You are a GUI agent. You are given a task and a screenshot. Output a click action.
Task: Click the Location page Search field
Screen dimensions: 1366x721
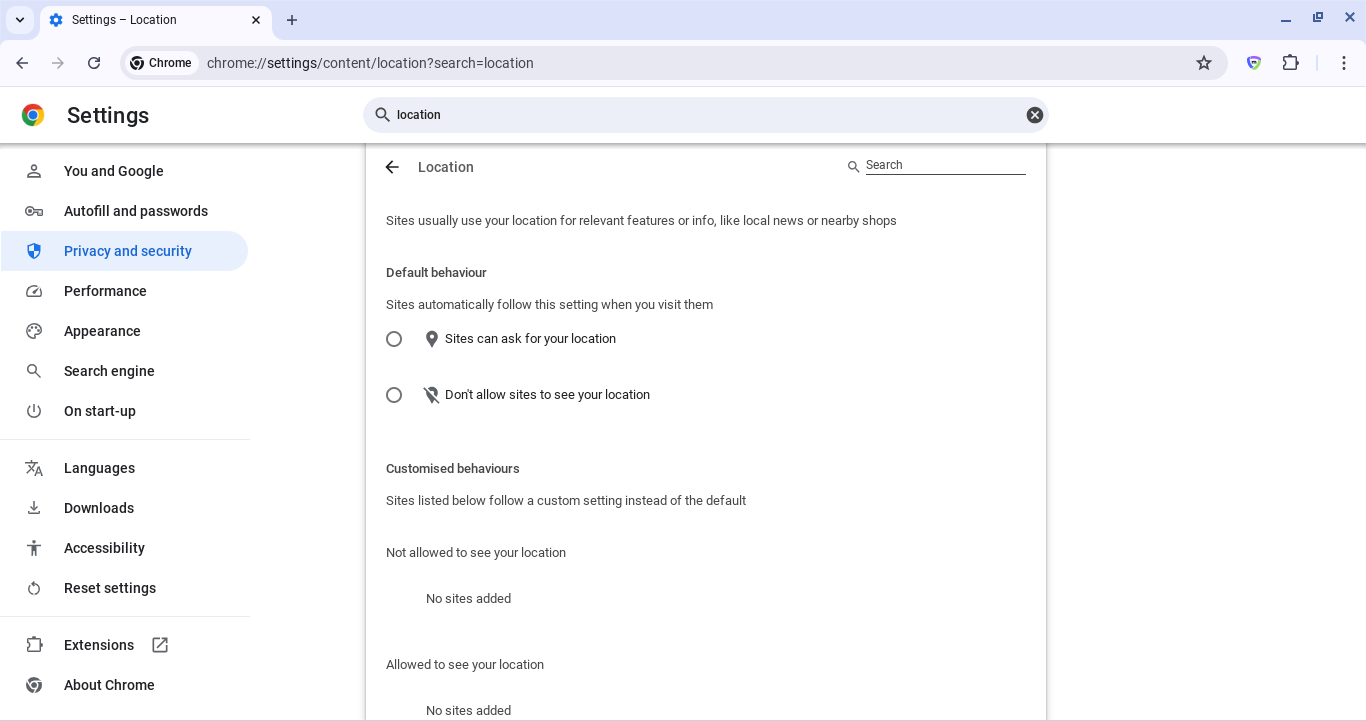tap(945, 166)
